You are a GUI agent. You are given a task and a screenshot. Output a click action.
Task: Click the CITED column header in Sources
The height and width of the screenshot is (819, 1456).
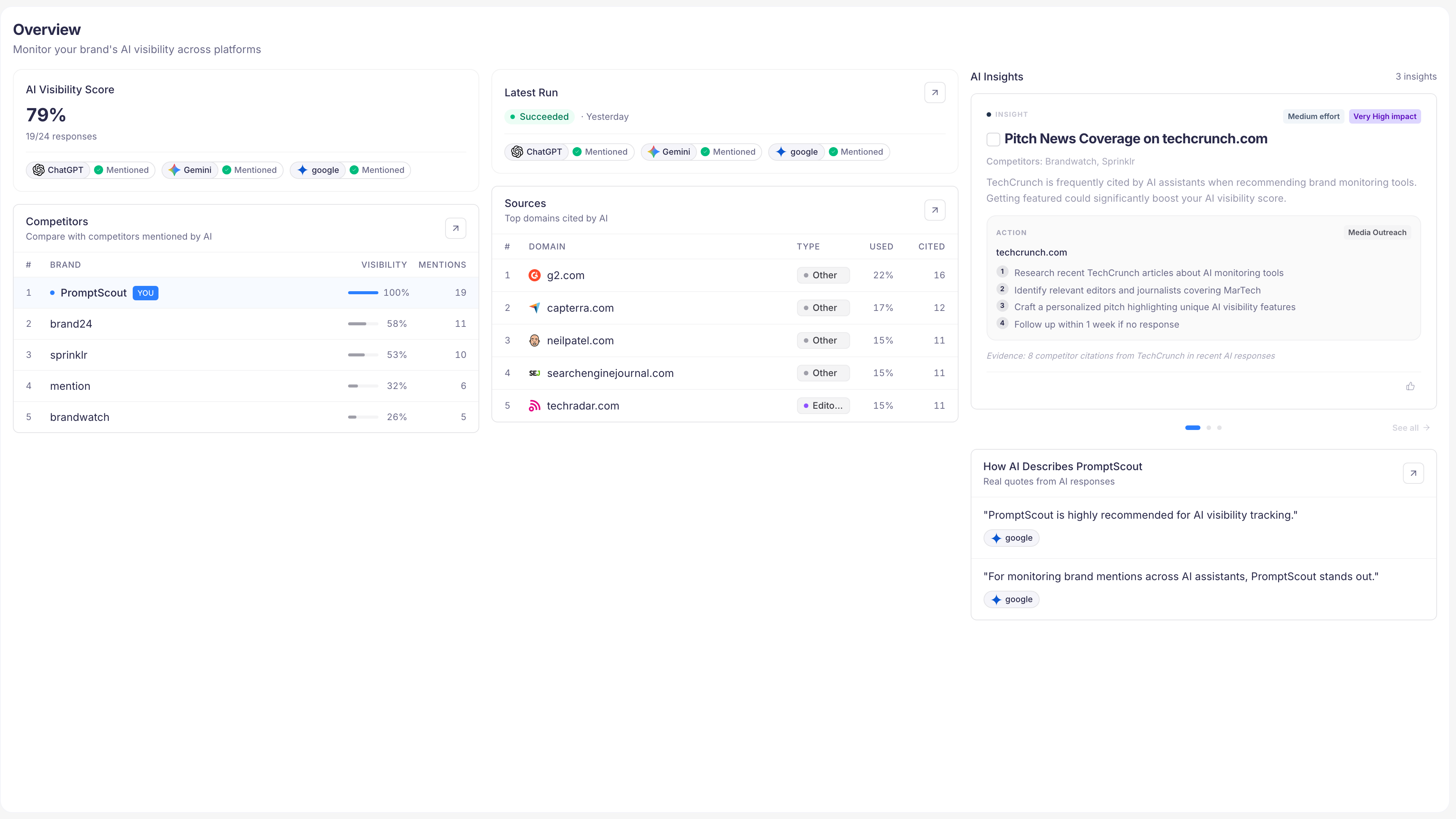click(932, 247)
